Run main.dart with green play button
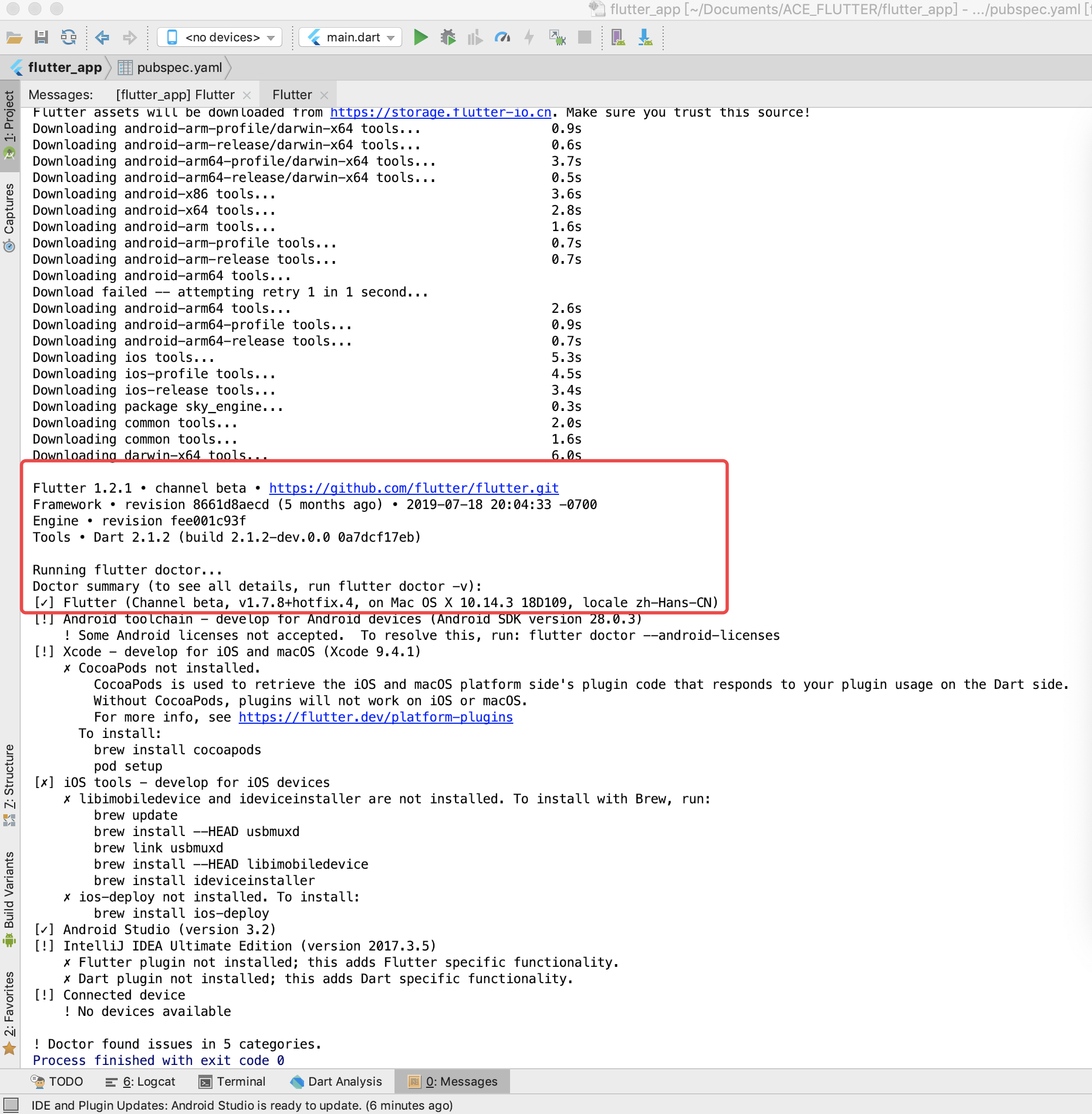Screen dimensions: 1092x1114 pyautogui.click(x=420, y=37)
